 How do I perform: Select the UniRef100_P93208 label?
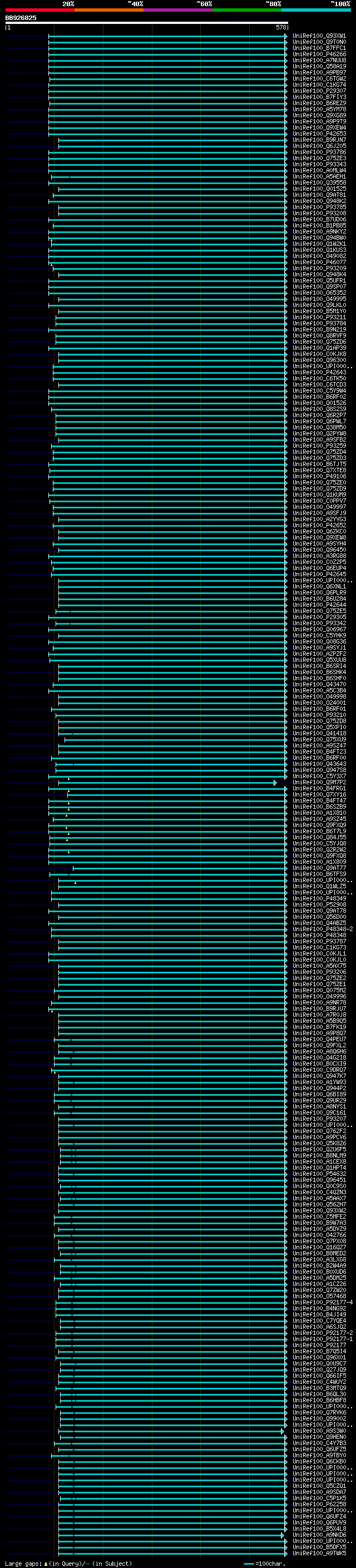pos(319,213)
